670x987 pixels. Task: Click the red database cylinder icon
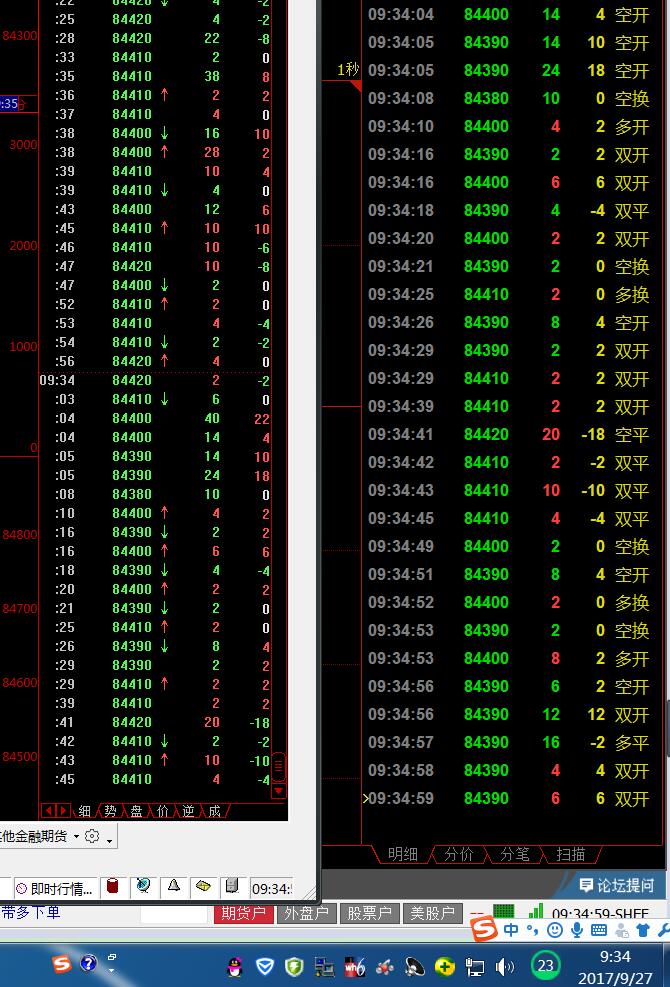[113, 887]
